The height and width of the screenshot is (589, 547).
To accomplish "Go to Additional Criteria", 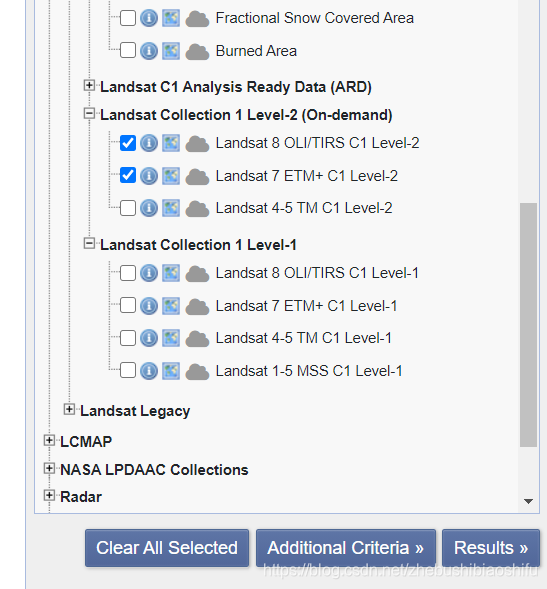I will pyautogui.click(x=346, y=548).
